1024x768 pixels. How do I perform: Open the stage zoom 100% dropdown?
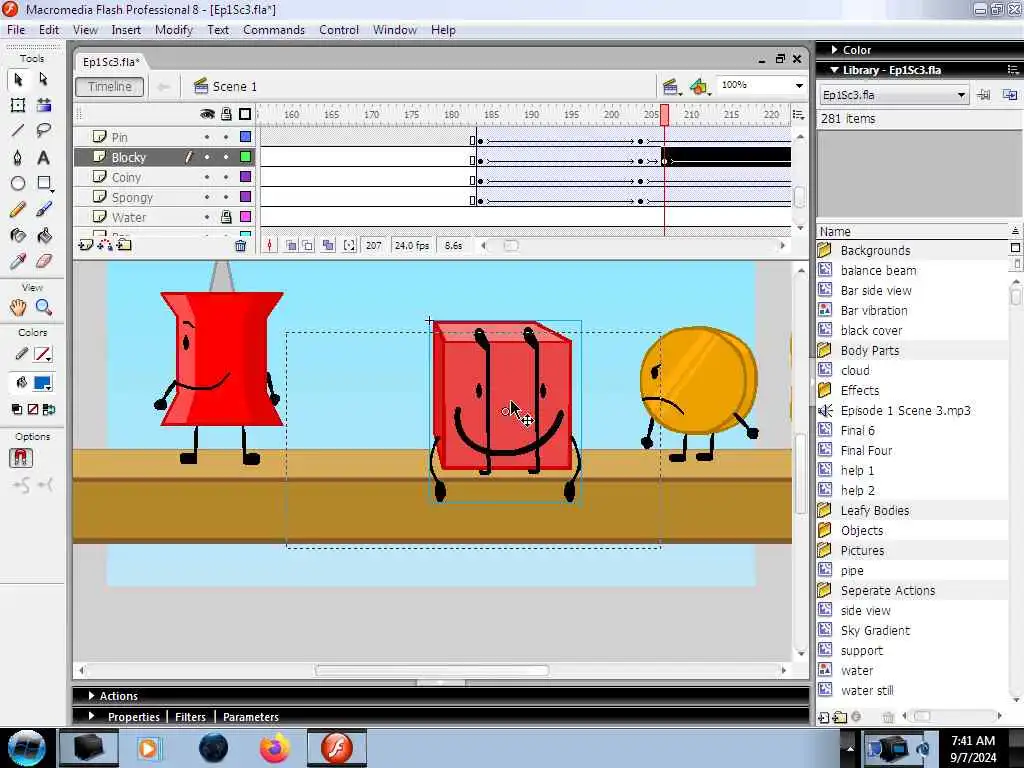[799, 86]
